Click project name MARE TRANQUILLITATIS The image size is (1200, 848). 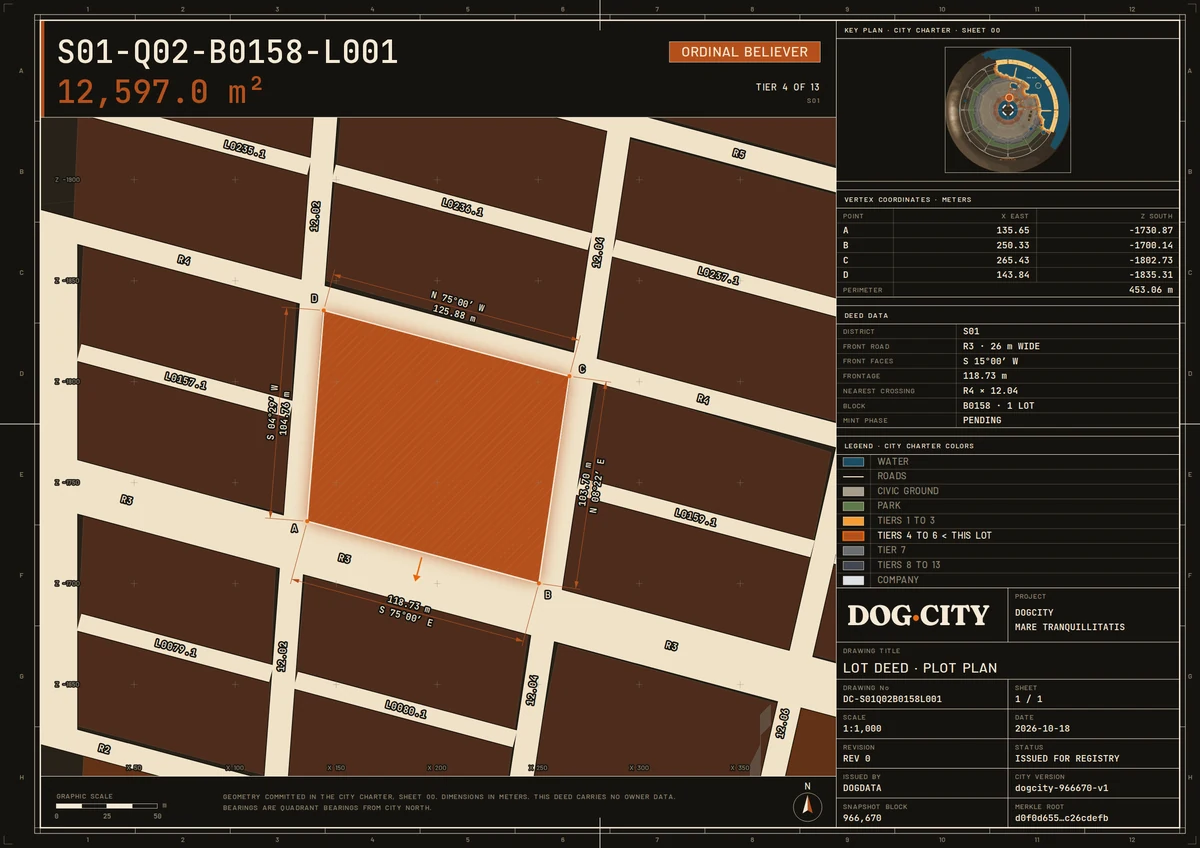1070,627
